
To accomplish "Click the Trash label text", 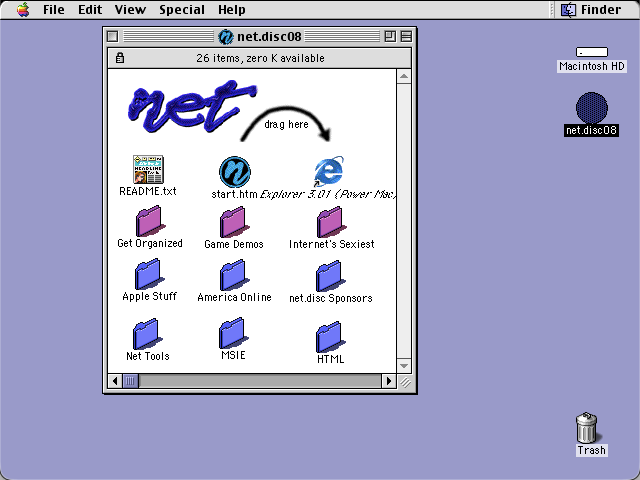I will click(591, 450).
